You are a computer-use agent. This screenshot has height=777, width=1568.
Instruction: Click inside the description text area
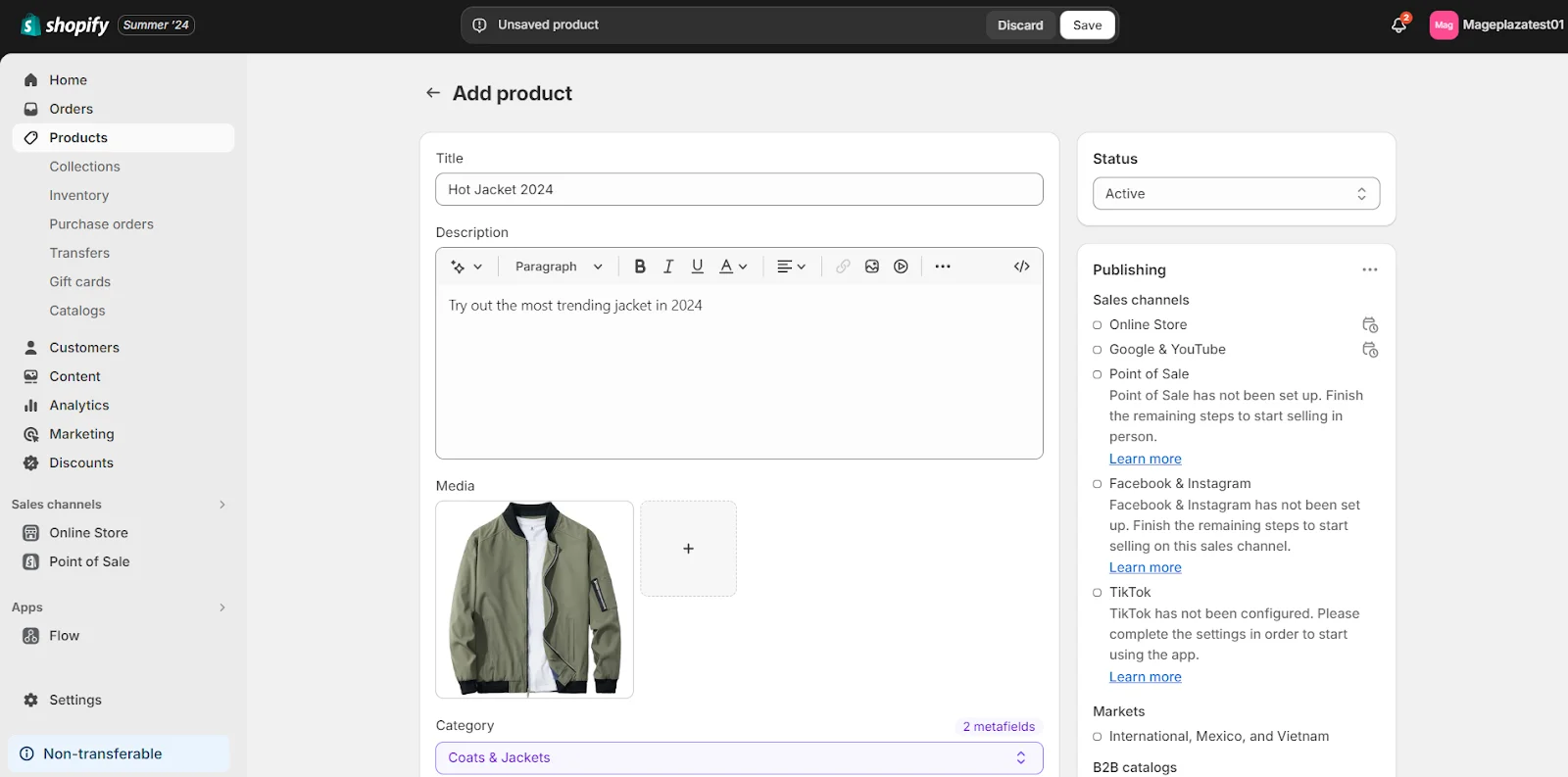pyautogui.click(x=739, y=371)
